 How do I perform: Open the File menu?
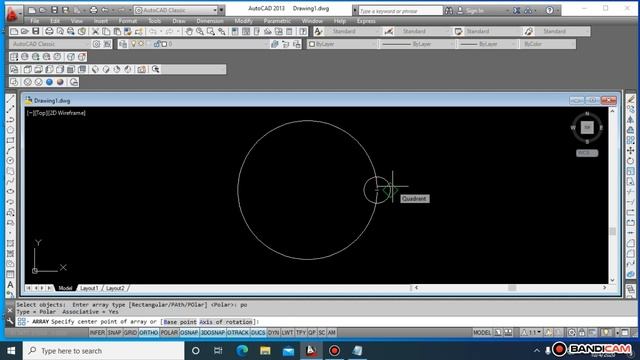pyautogui.click(x=35, y=21)
